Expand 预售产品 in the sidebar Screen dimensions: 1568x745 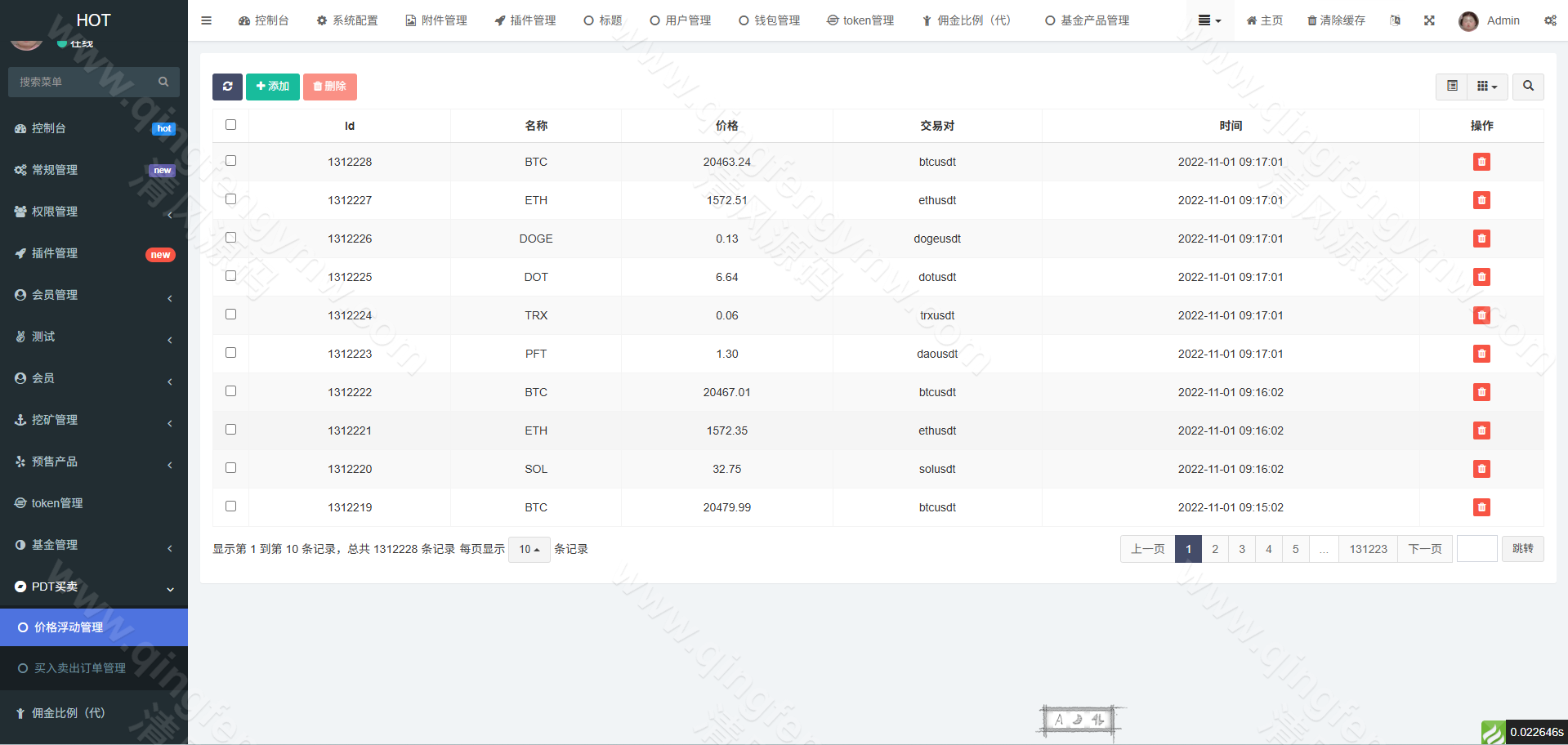coord(94,462)
